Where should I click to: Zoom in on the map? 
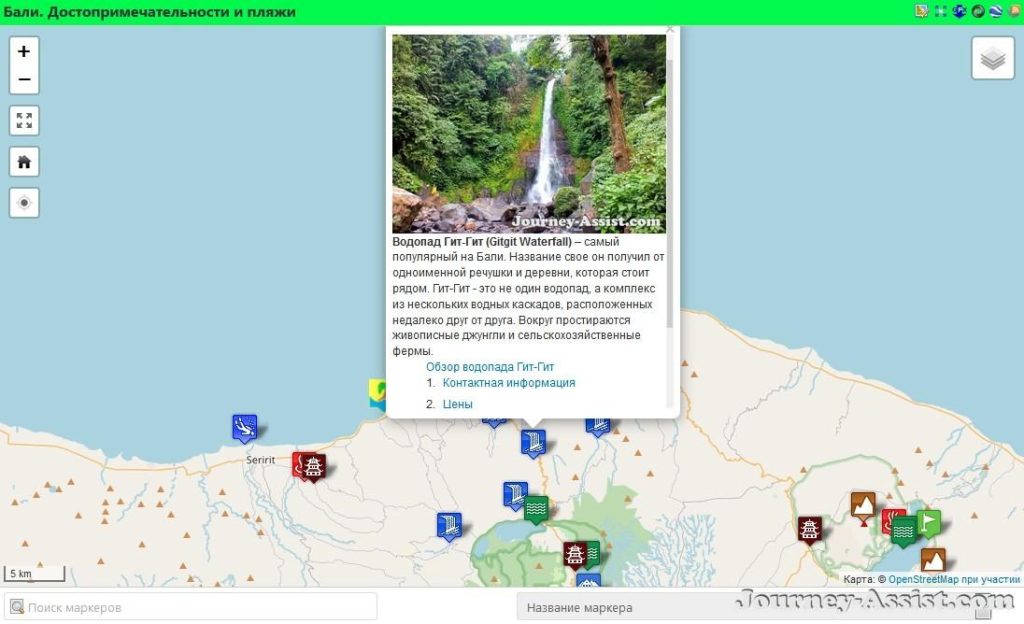point(24,51)
